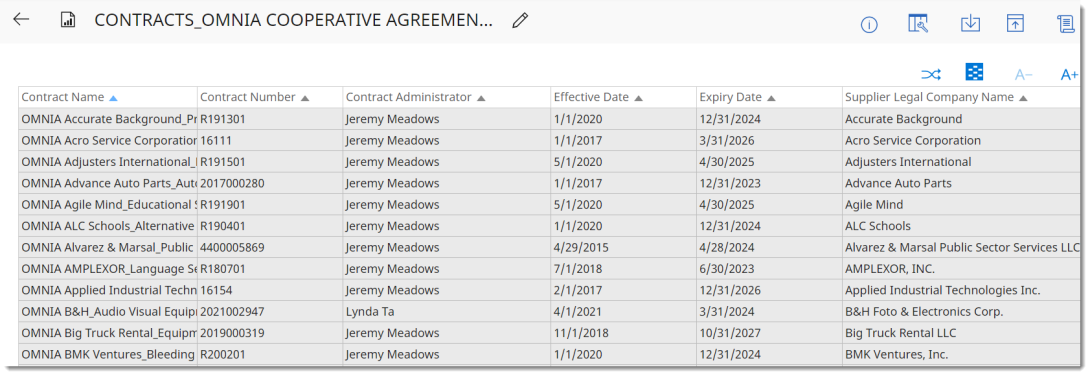Select OMNIA Big Truck Rental row
1090x376 pixels.
coord(549,333)
